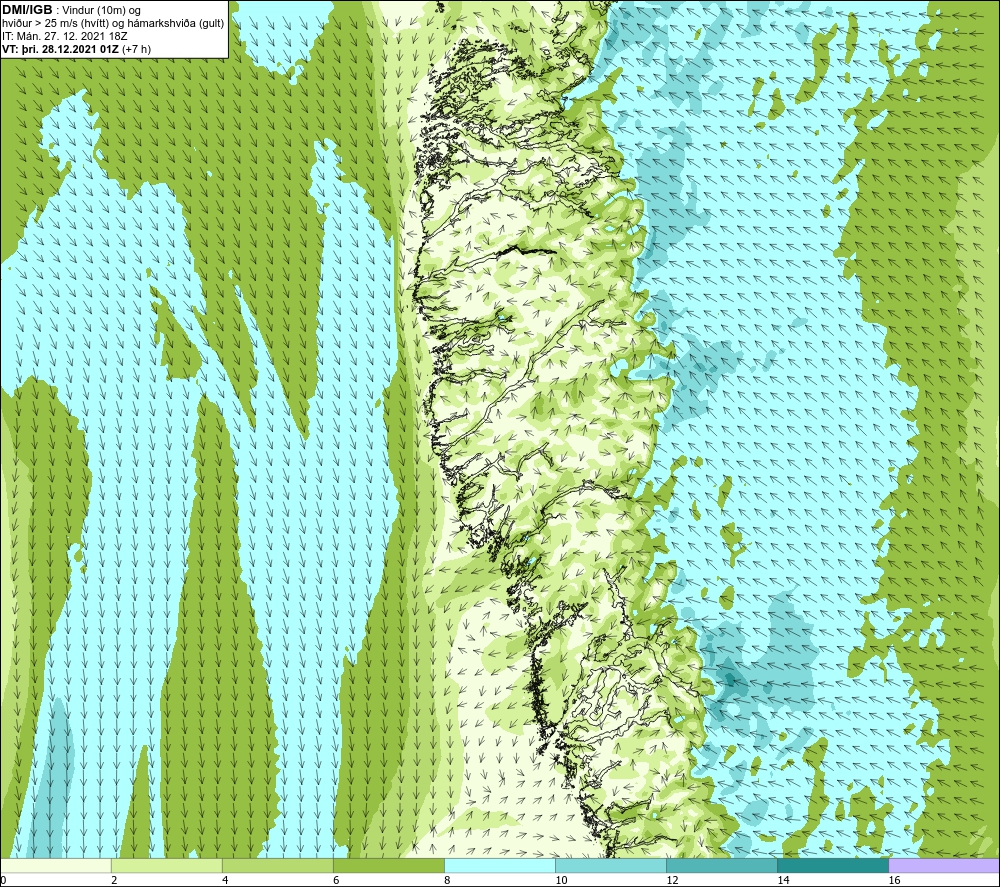Click the 'DMI/IGB' title text
The width and height of the screenshot is (1000, 887).
27,10
